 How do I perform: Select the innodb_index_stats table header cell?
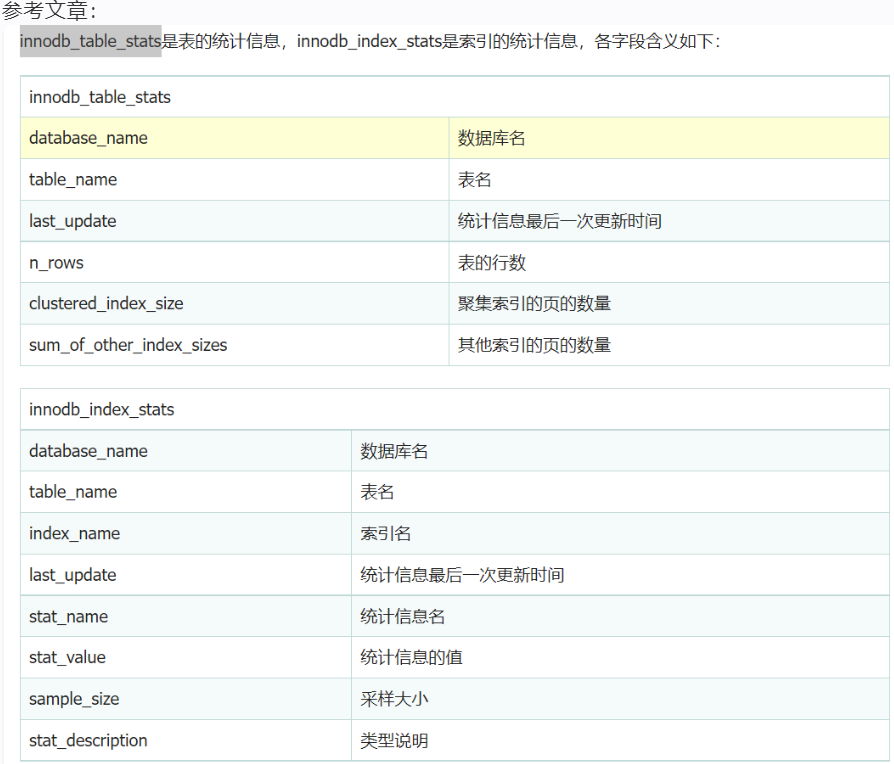101,410
